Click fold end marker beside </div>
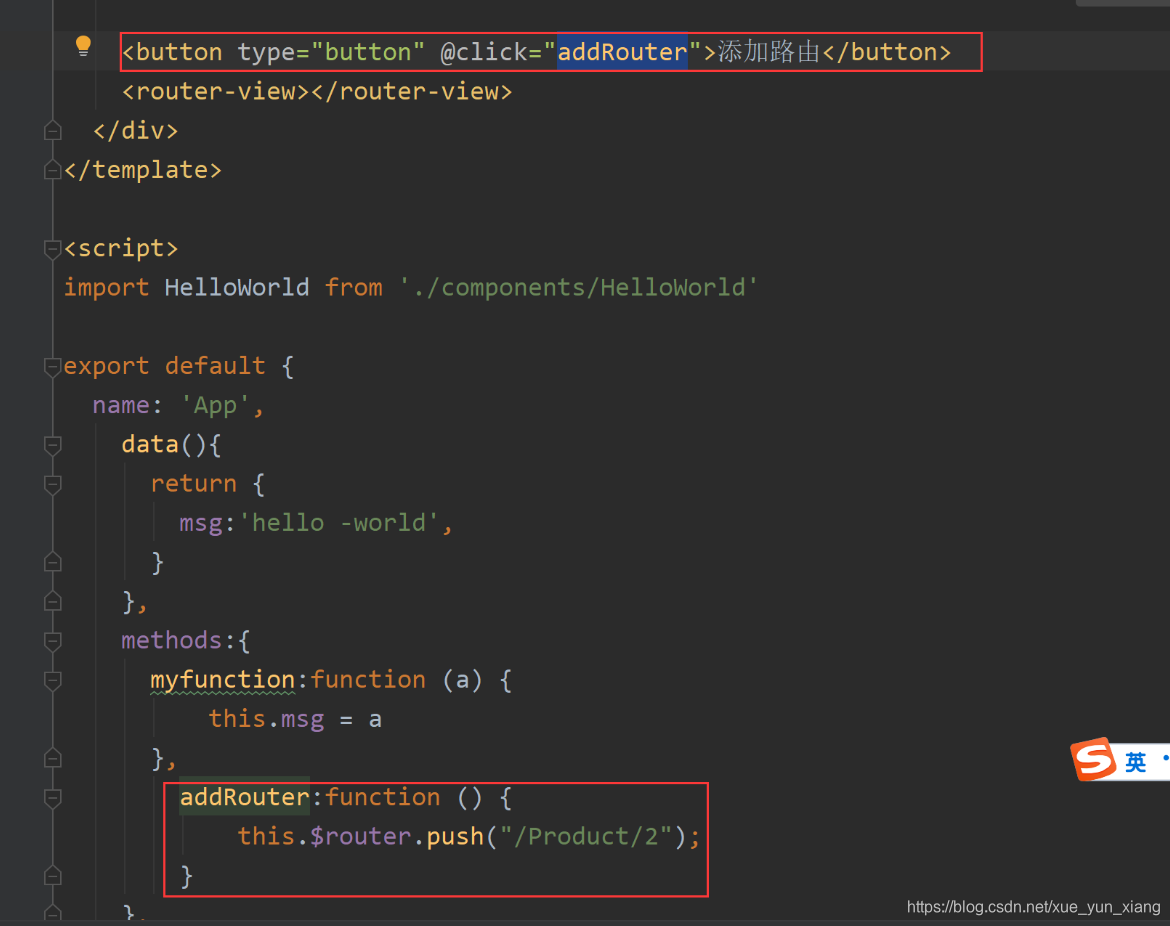Viewport: 1170px width, 926px height. click(52, 131)
